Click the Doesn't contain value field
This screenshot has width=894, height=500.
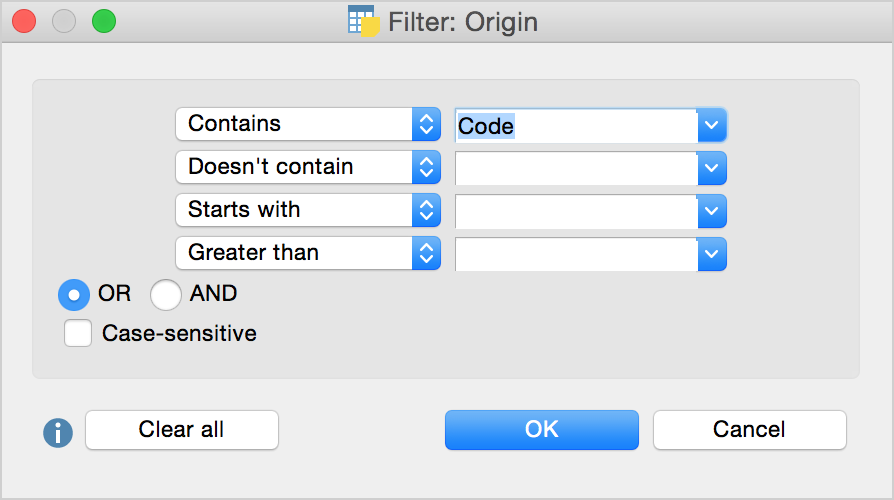point(575,168)
